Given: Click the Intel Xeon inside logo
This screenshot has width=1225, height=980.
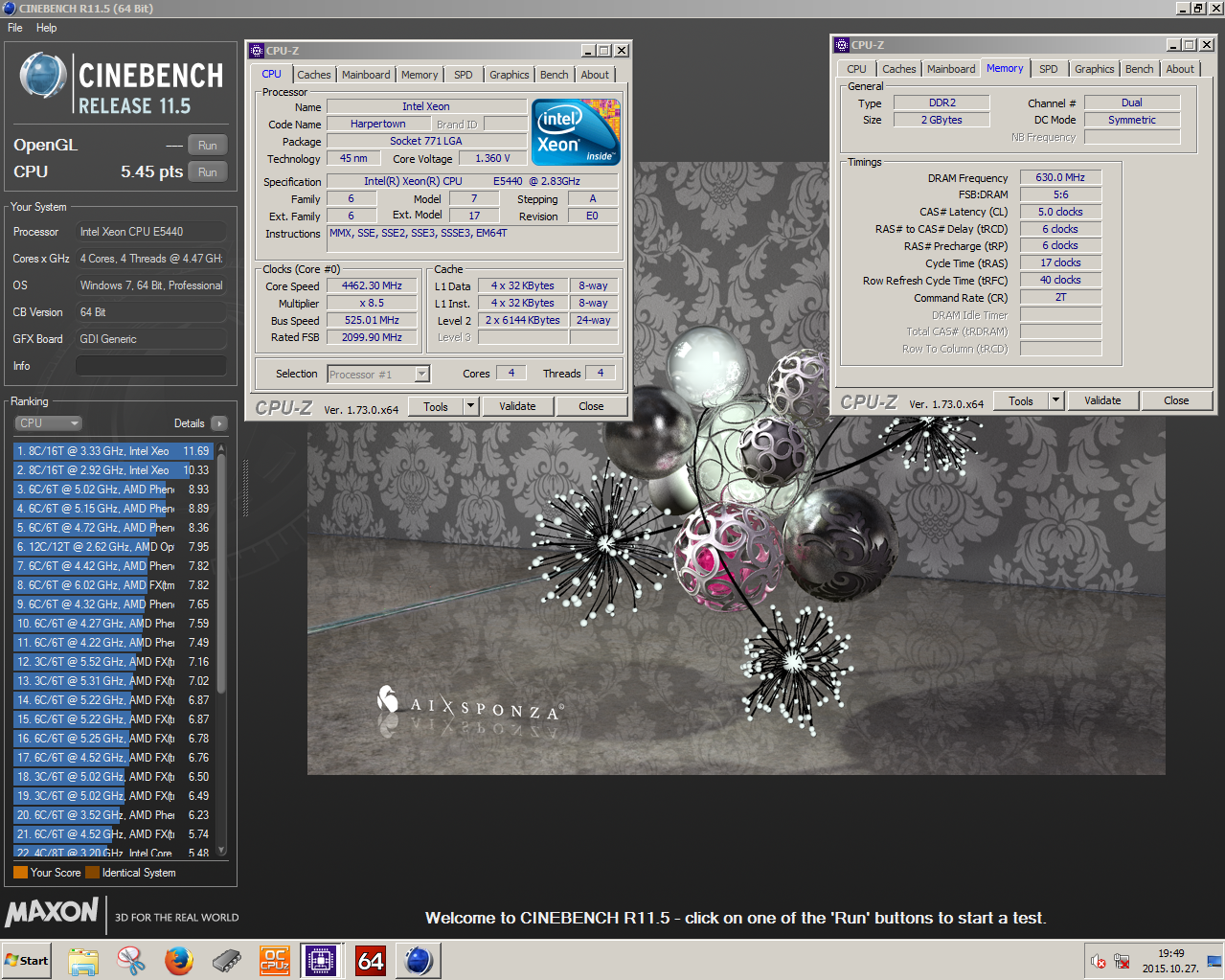Looking at the screenshot, I should click(576, 132).
